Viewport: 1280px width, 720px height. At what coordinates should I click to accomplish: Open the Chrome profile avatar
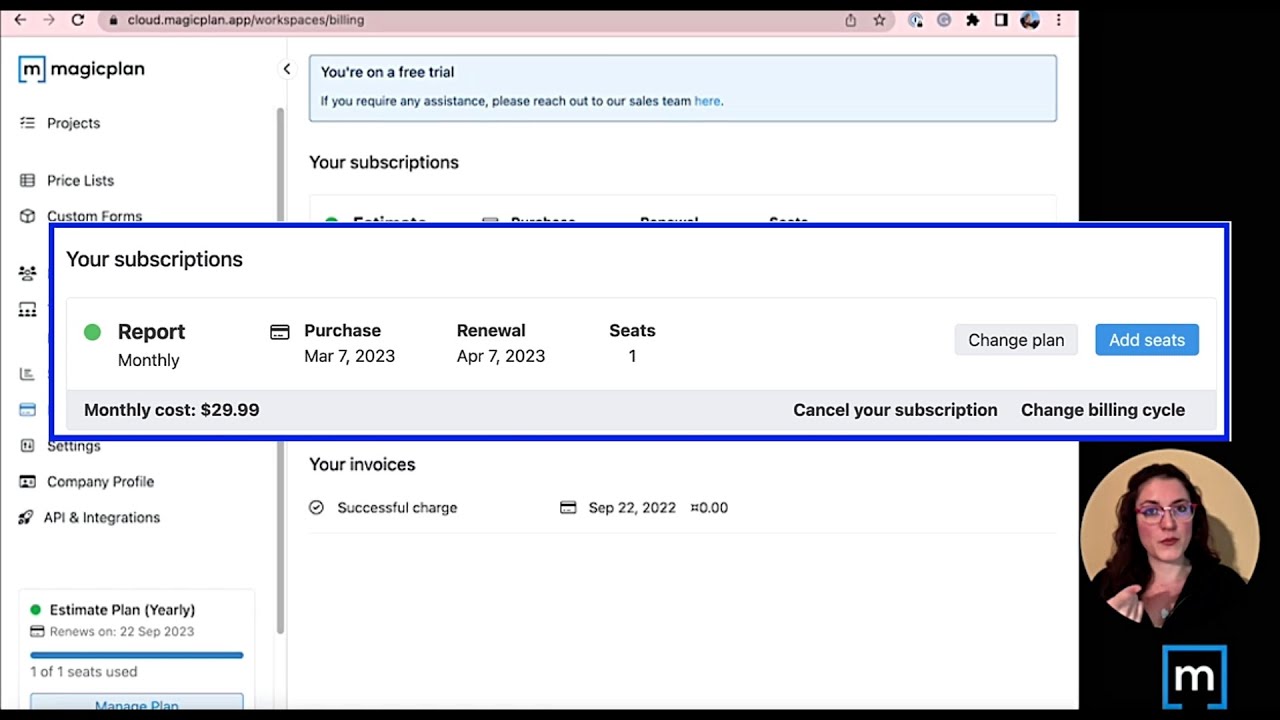coord(1030,20)
